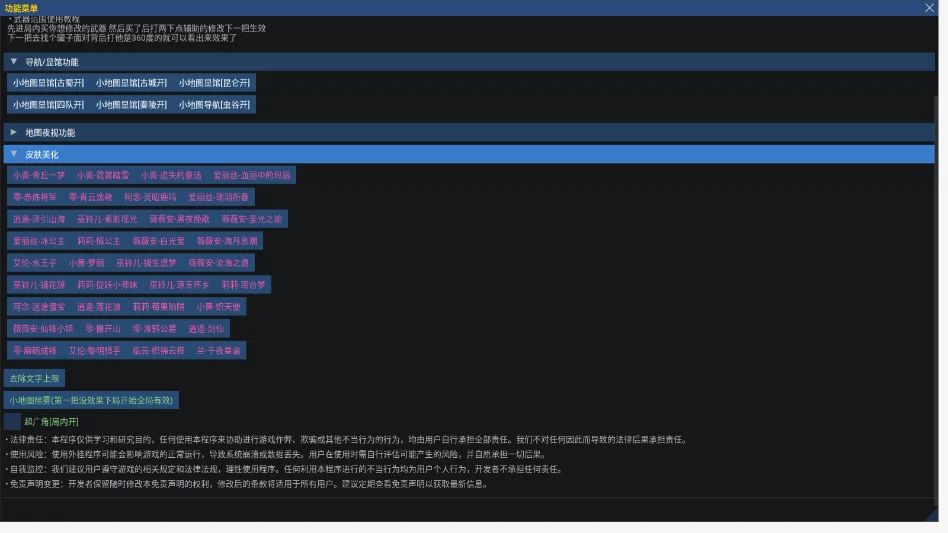Image resolution: width=948 pixels, height=533 pixels.
Task: Turn on 小地图显馆[昆仑开]
Action: (x=214, y=83)
